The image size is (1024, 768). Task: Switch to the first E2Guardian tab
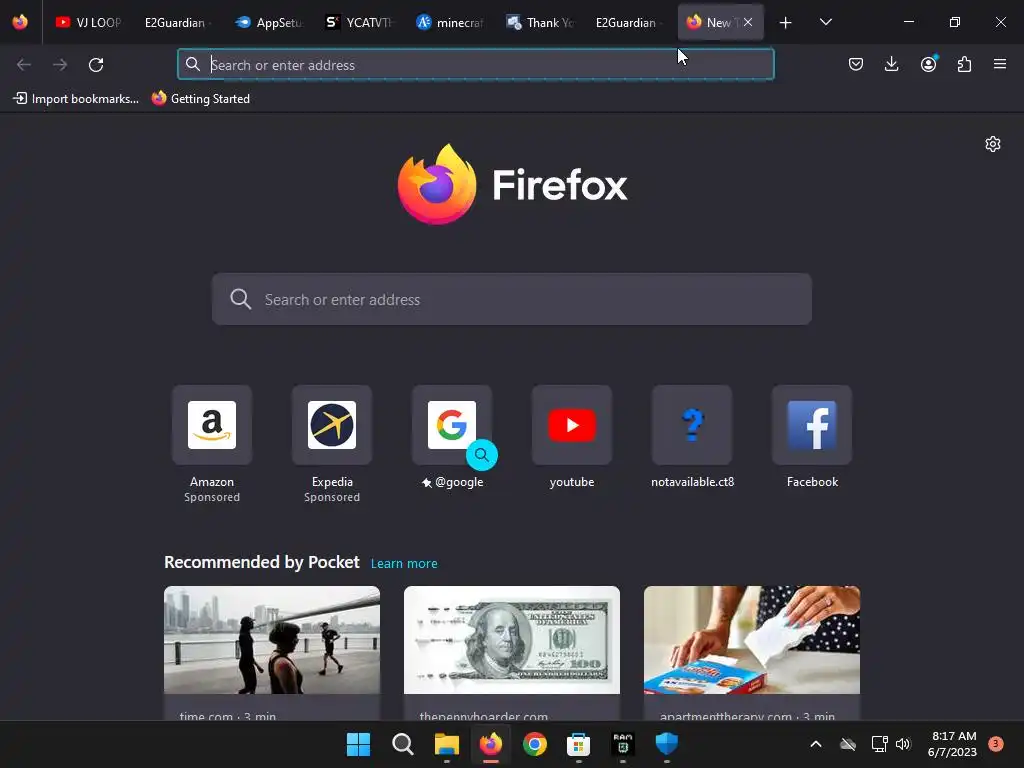176,22
